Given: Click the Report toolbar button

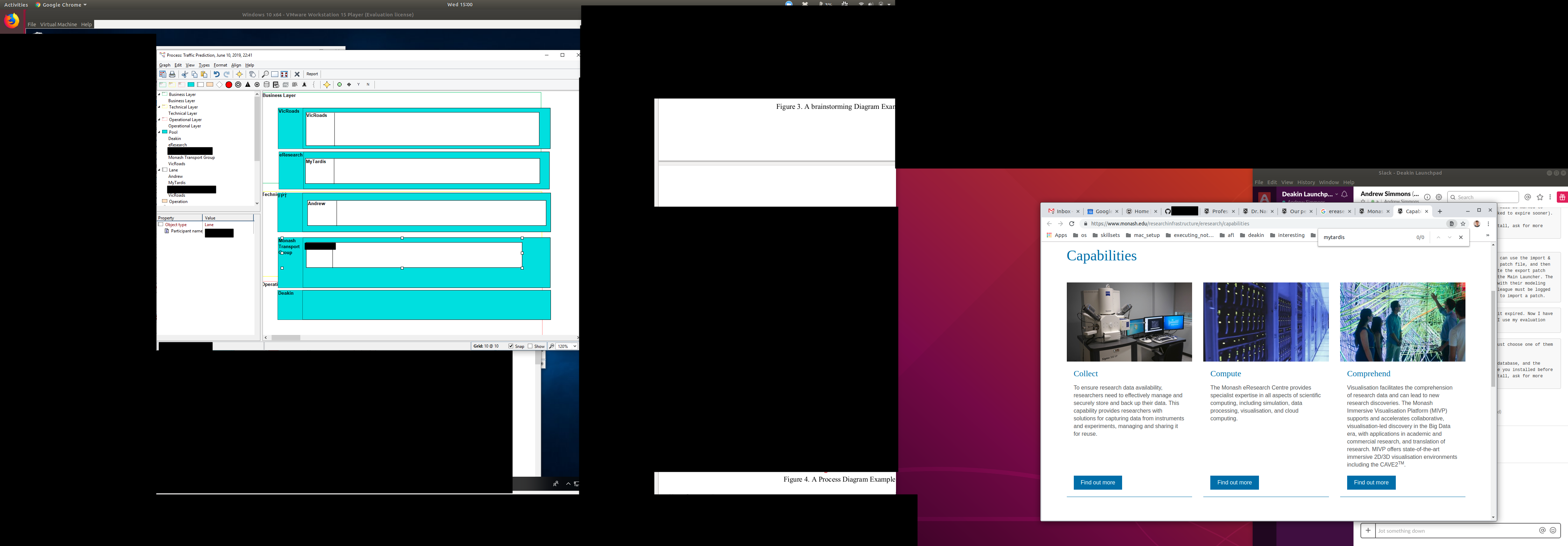Looking at the screenshot, I should (312, 74).
